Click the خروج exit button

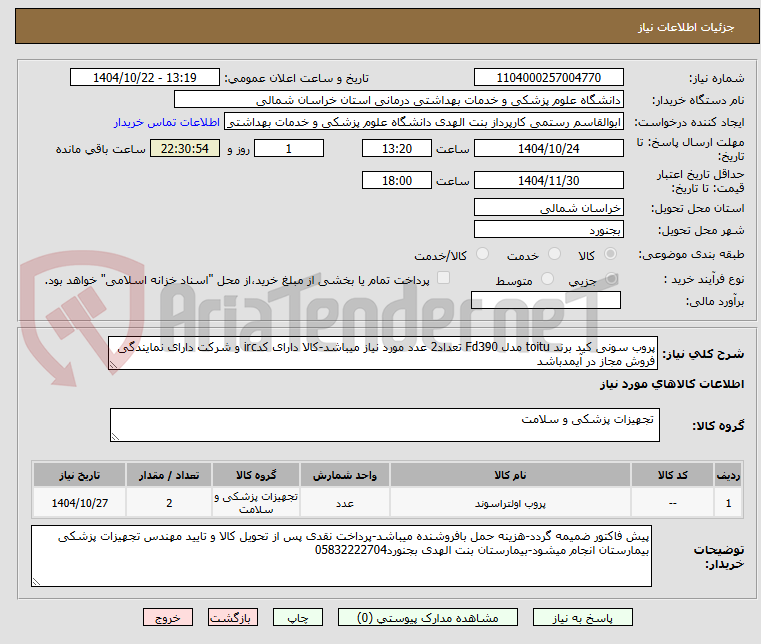[x=168, y=617]
